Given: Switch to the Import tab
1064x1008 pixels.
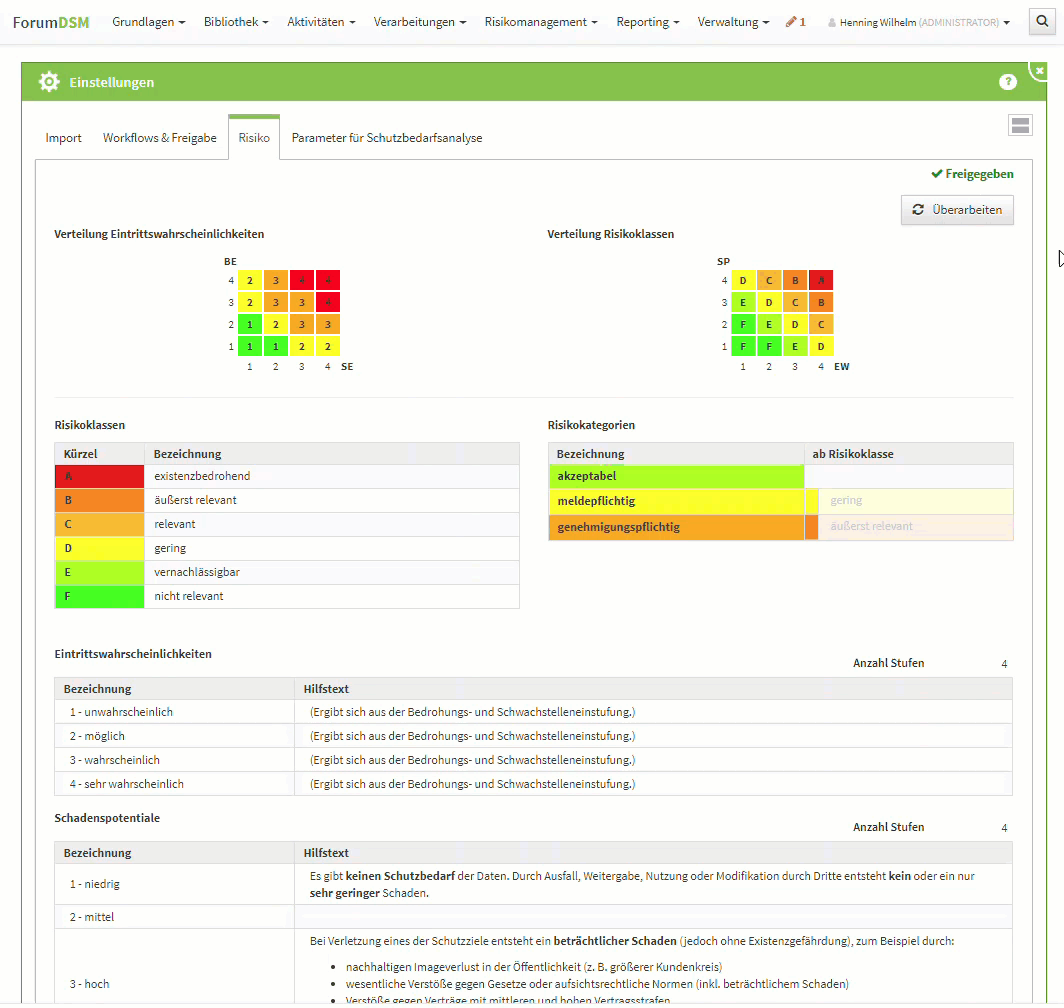Looking at the screenshot, I should [63, 138].
